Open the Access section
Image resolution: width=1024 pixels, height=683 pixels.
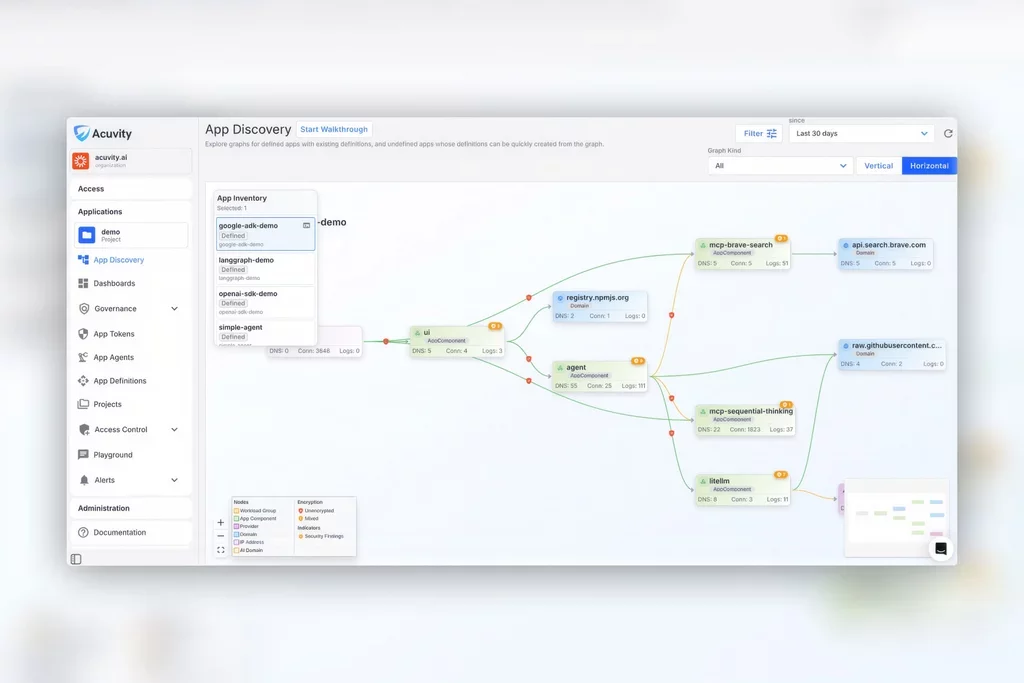[x=131, y=189]
